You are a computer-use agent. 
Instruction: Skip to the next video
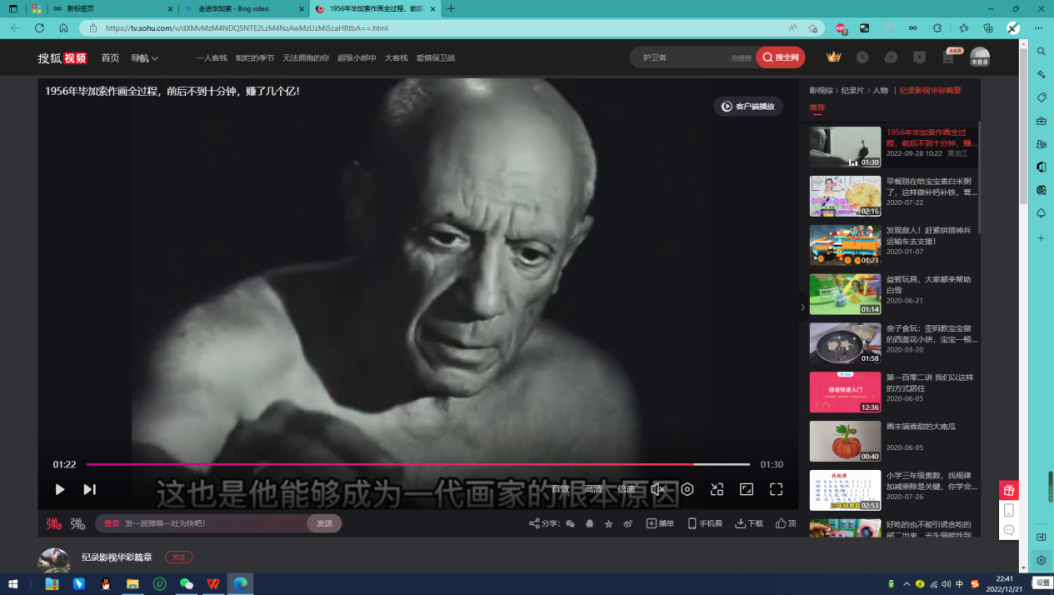90,489
